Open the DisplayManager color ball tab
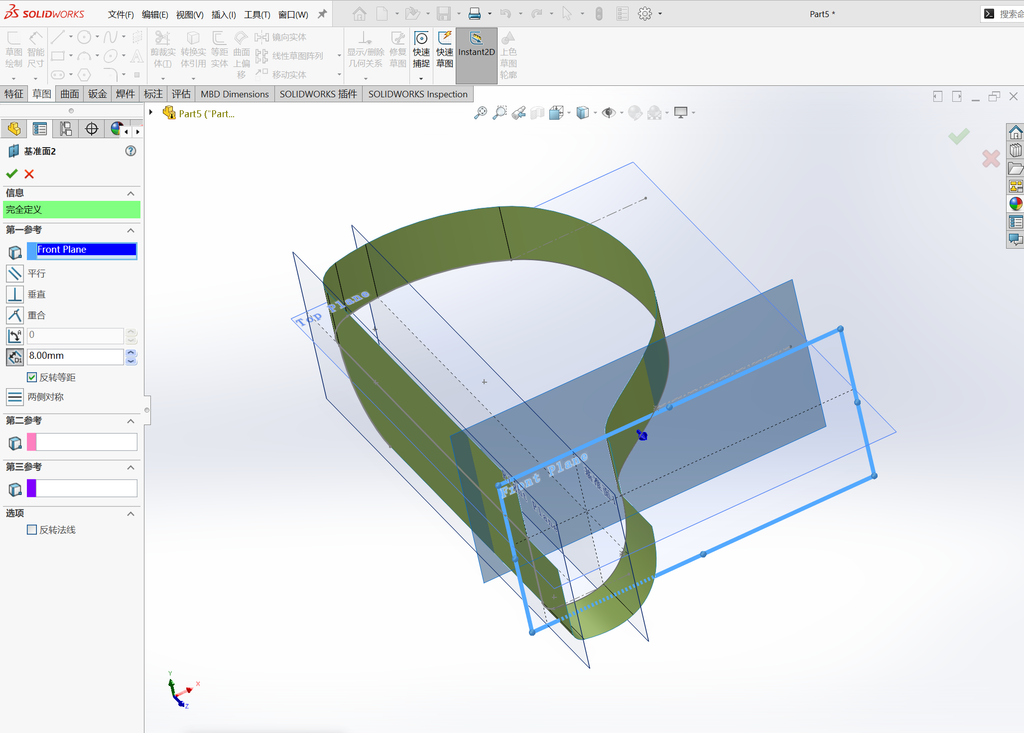1024x733 pixels. [x=116, y=129]
